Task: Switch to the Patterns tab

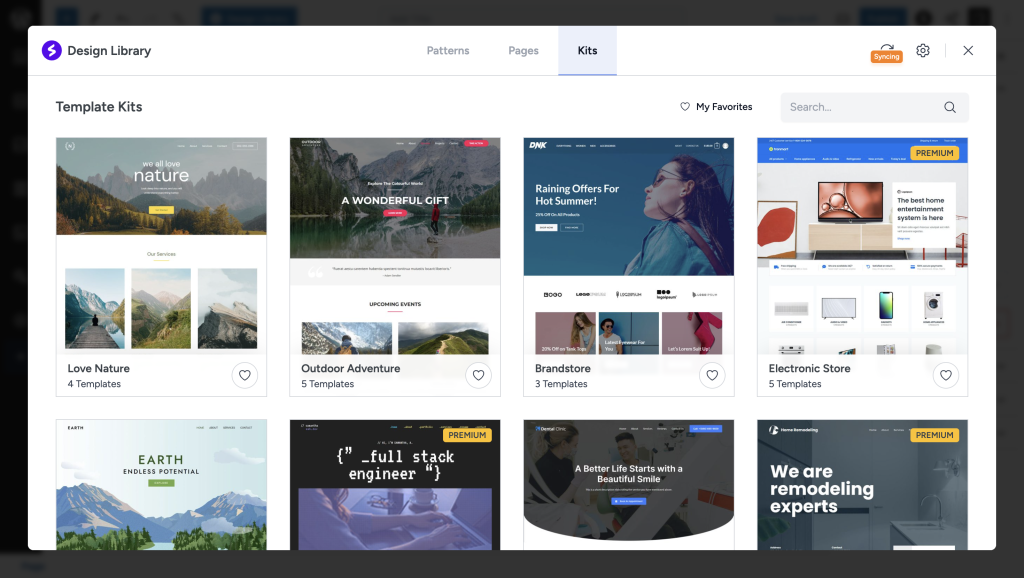Action: [448, 50]
